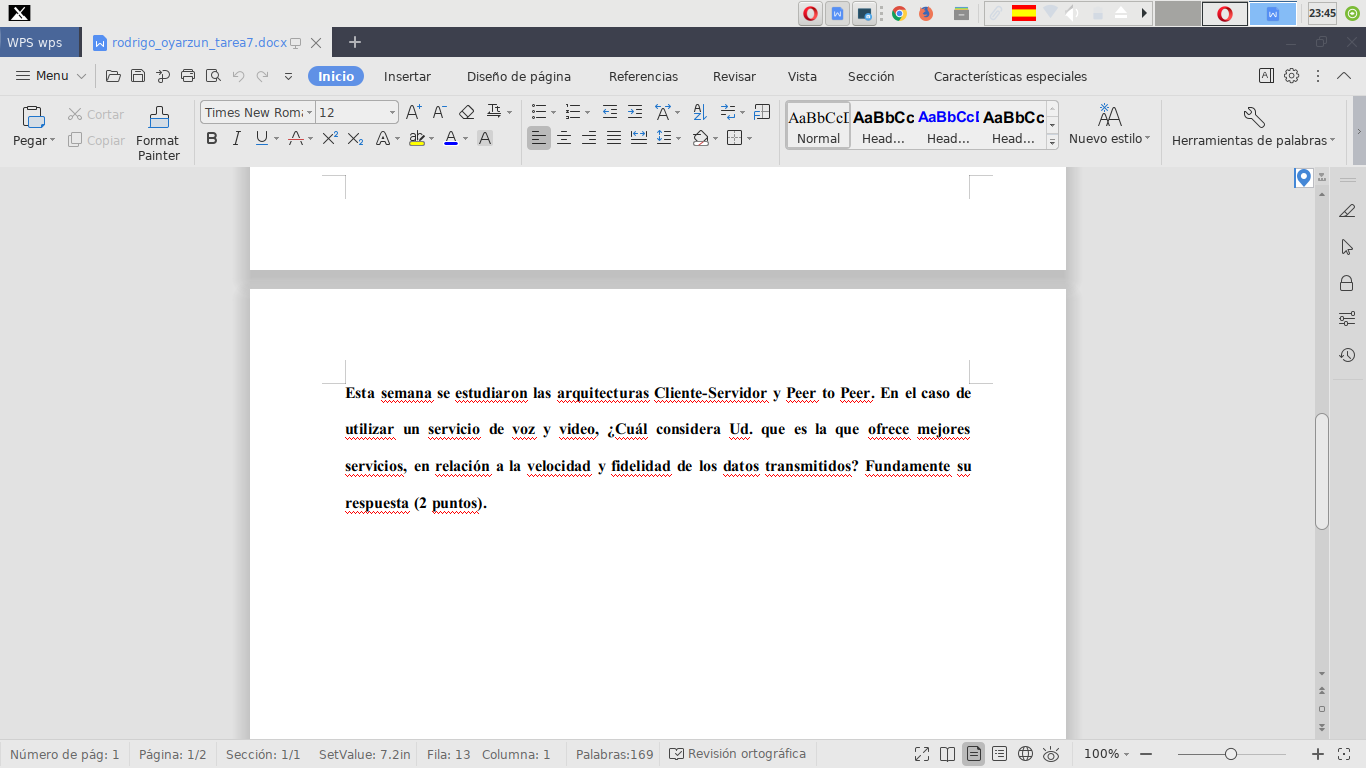This screenshot has height=768, width=1366.
Task: Apply superscript formatting
Action: 329,139
